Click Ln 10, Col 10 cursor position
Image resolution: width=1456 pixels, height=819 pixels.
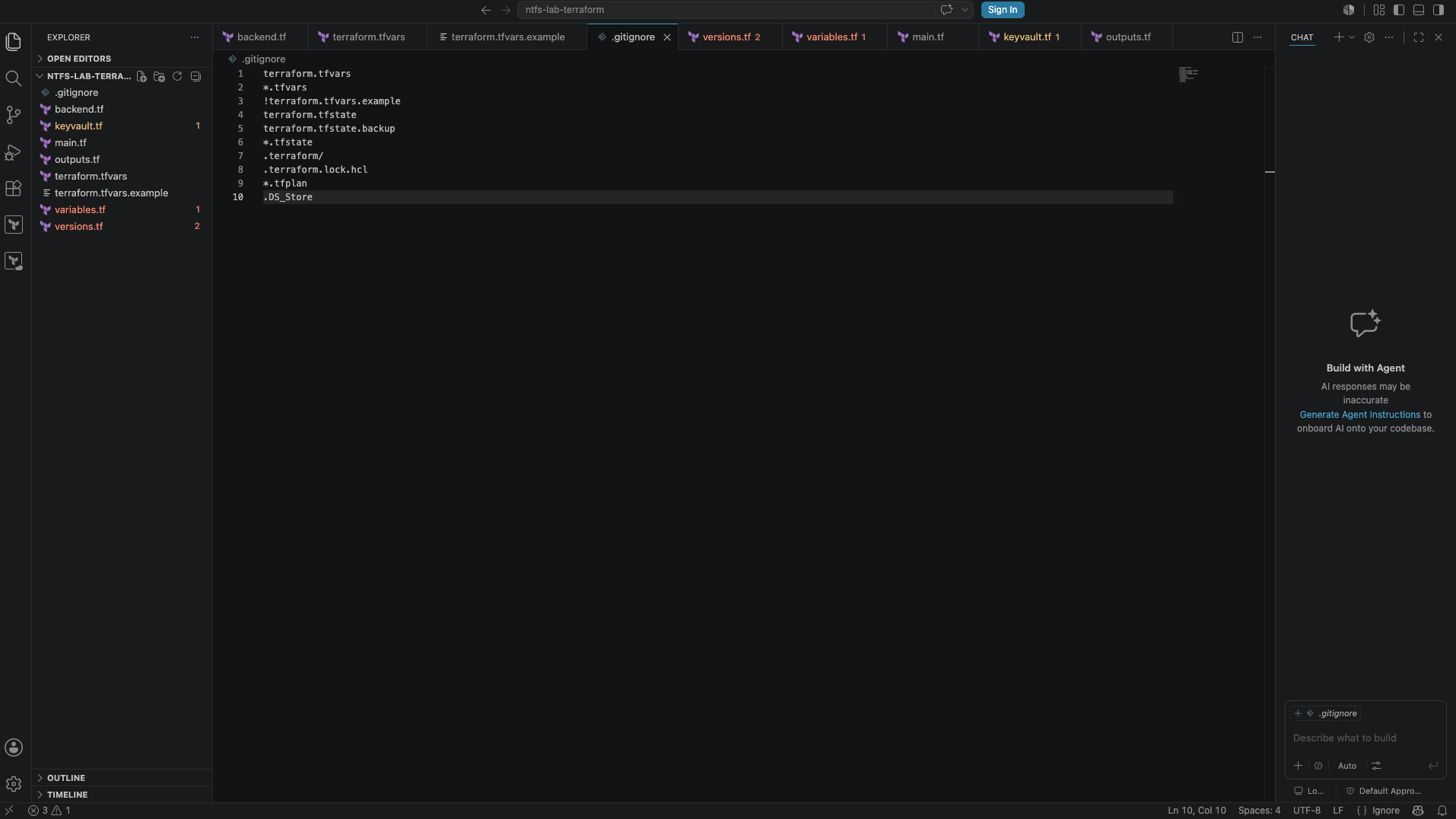[1197, 811]
